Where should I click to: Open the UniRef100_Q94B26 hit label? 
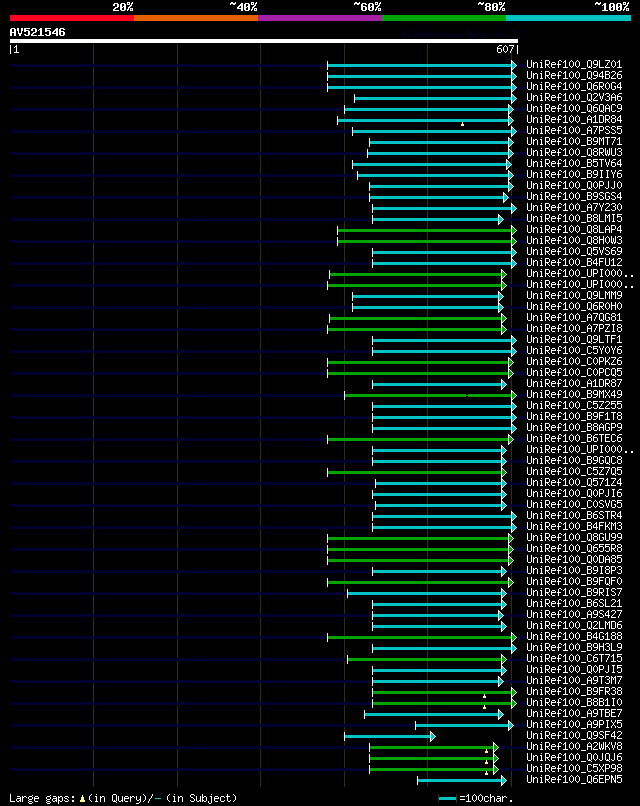pos(574,76)
